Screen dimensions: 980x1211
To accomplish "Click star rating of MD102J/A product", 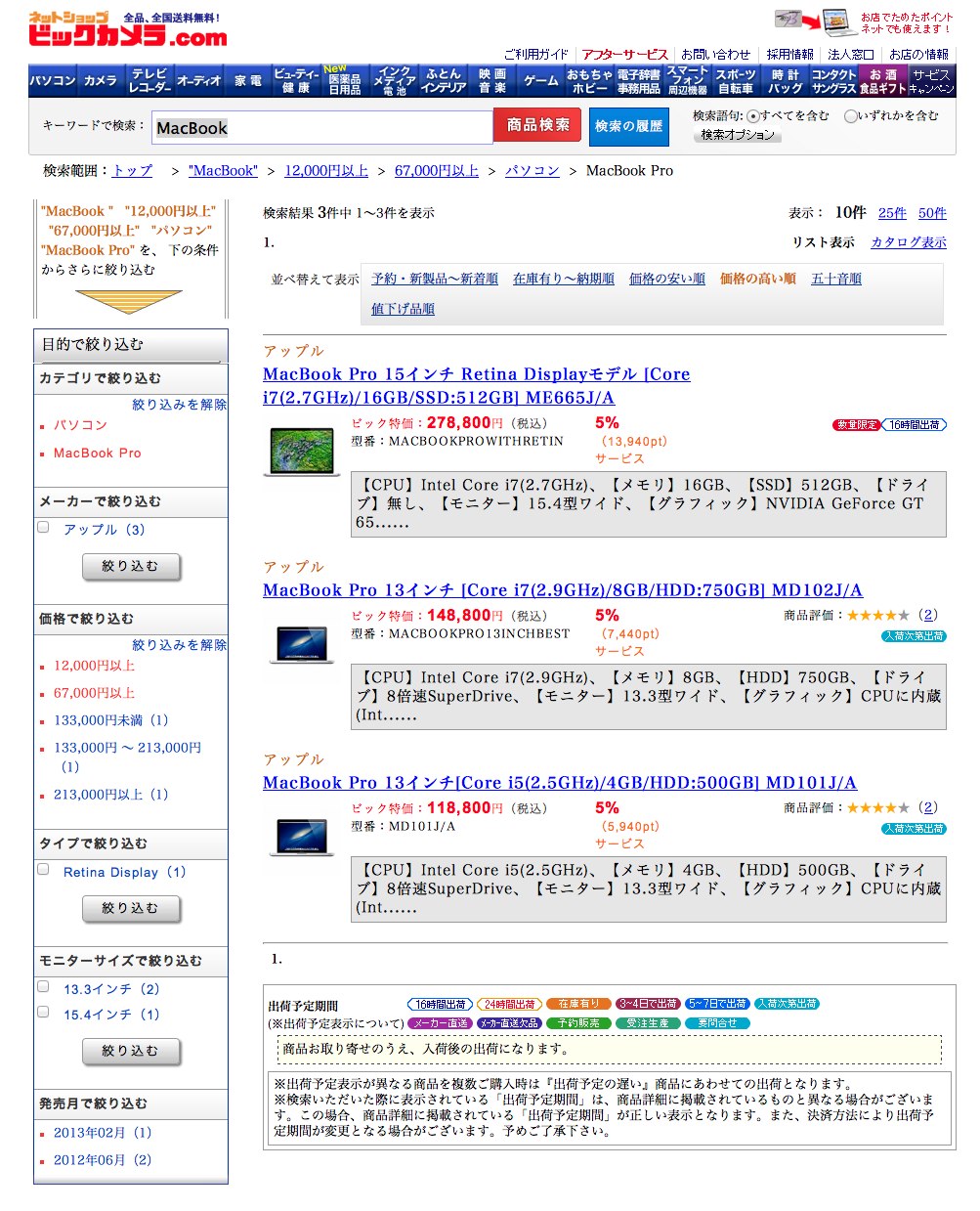I will click(878, 615).
